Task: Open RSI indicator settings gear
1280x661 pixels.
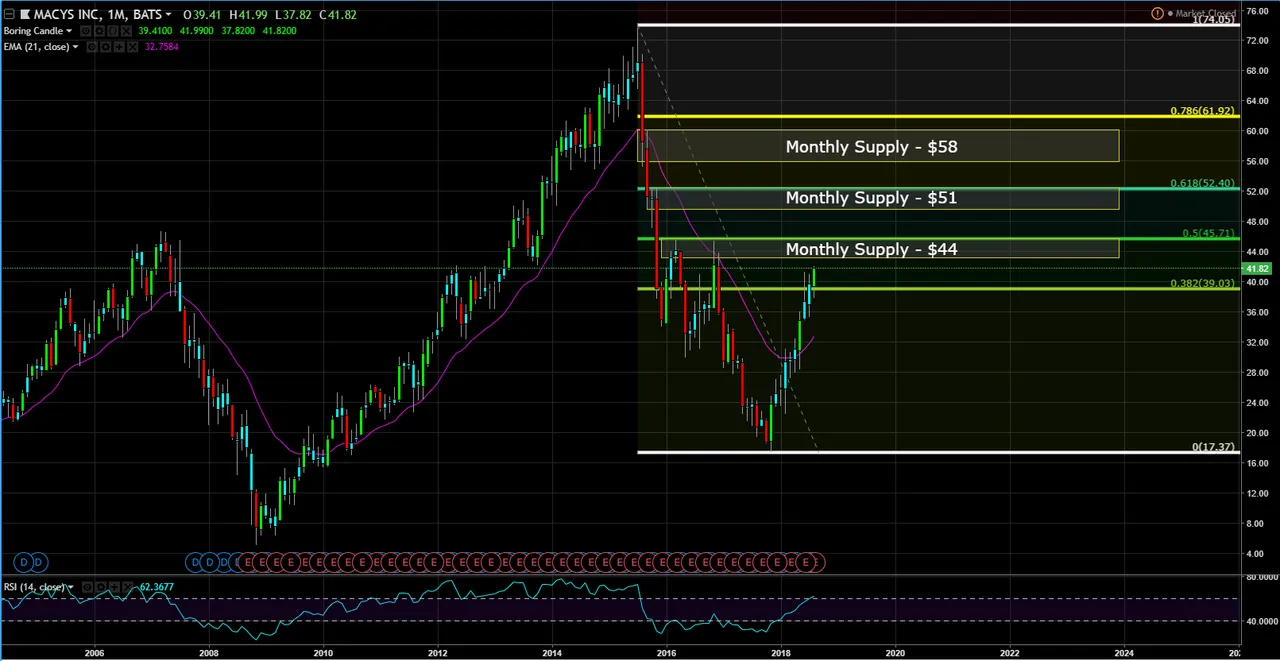Action: coord(101,587)
